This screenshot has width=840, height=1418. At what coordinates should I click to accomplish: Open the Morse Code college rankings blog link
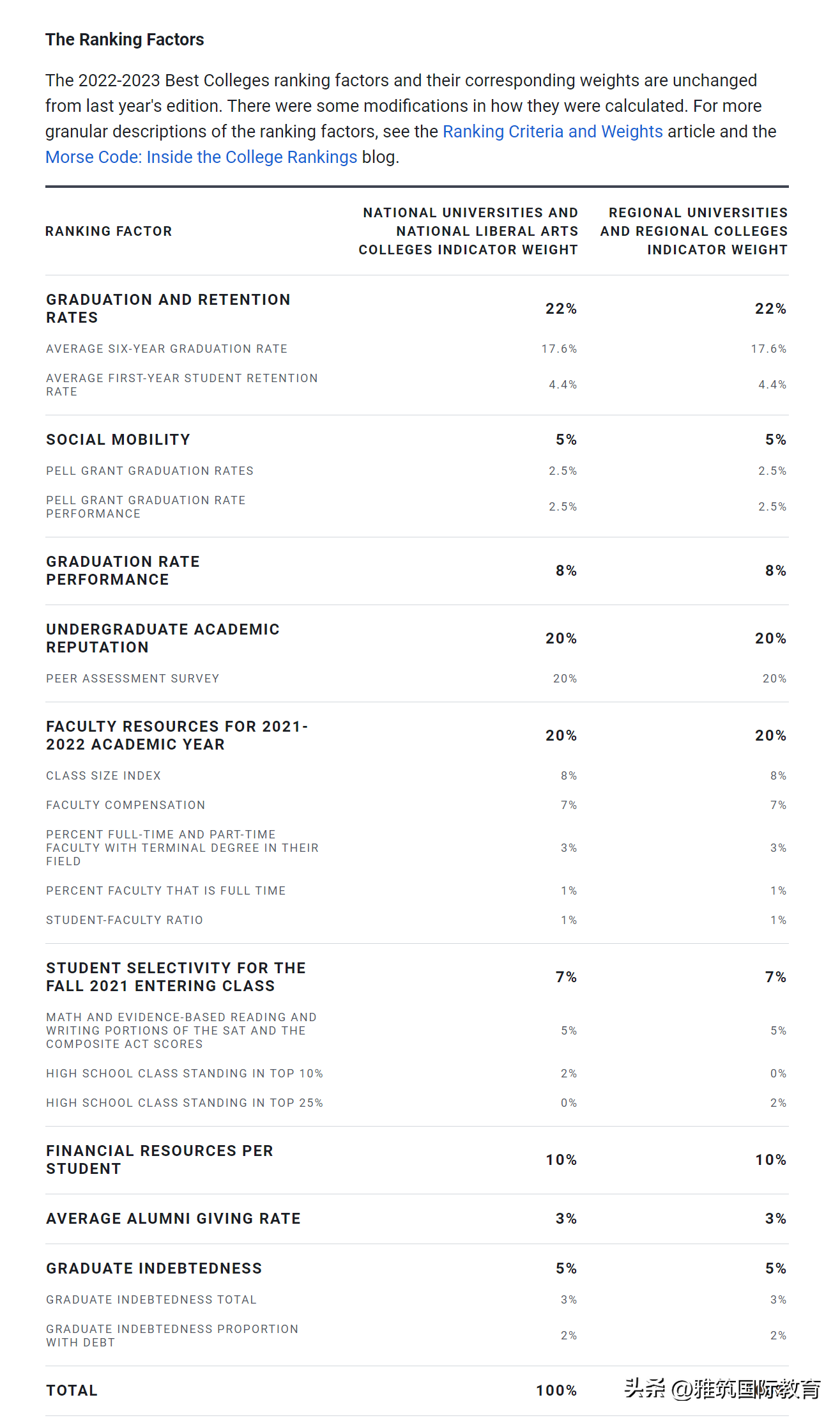(201, 157)
